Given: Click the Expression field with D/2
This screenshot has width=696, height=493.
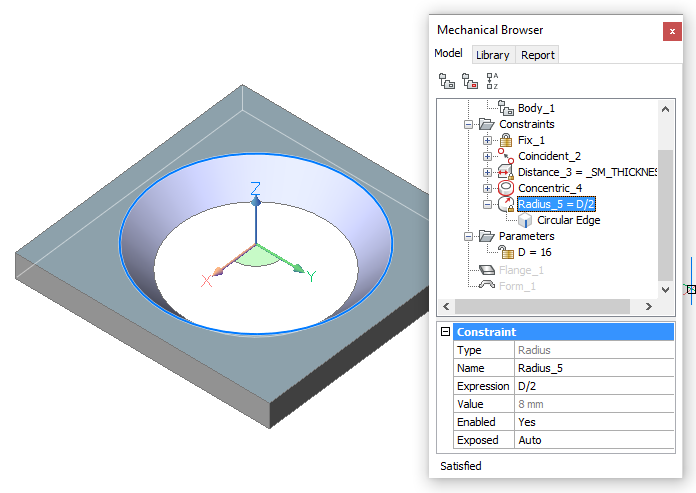Looking at the screenshot, I should pos(594,386).
